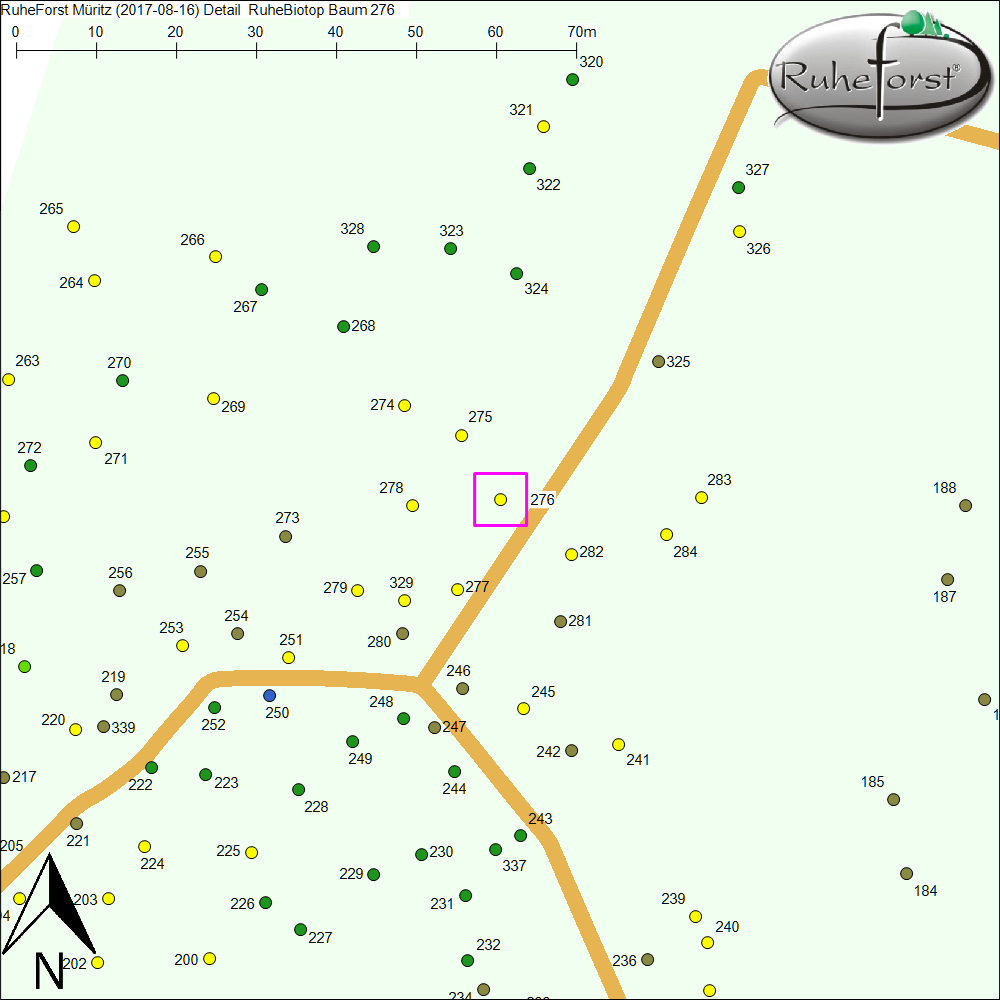This screenshot has height=1000, width=1000.
Task: Select yellow tree marker 275
Action: pos(461,435)
